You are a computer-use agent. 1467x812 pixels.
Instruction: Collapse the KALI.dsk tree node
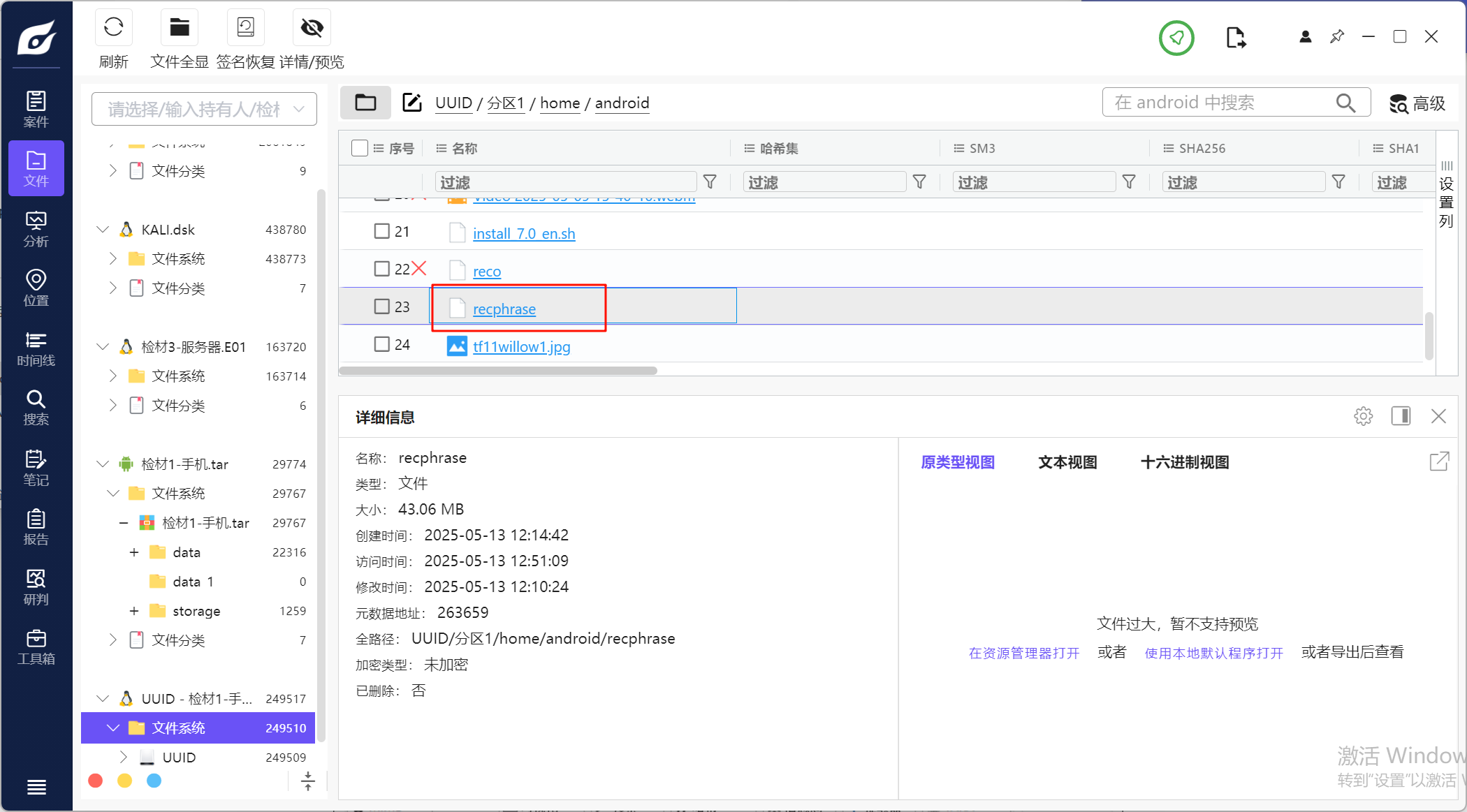(x=103, y=230)
